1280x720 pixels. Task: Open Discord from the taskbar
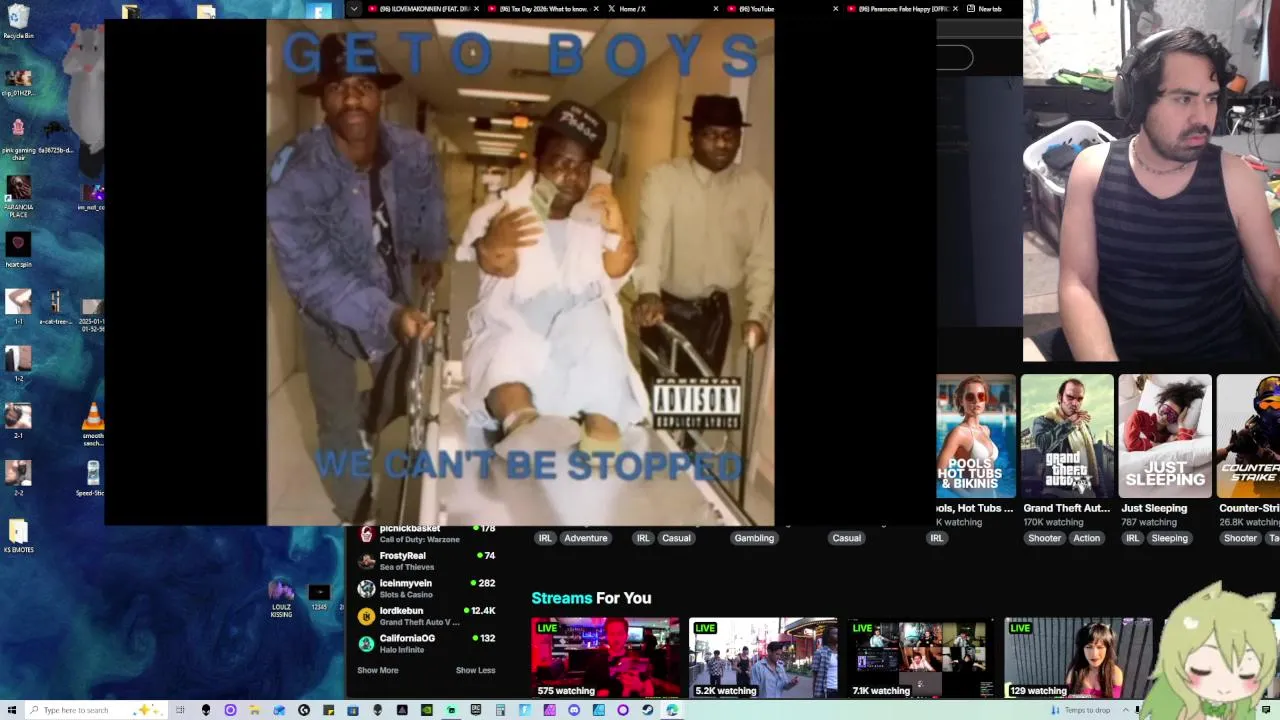pyautogui.click(x=574, y=710)
